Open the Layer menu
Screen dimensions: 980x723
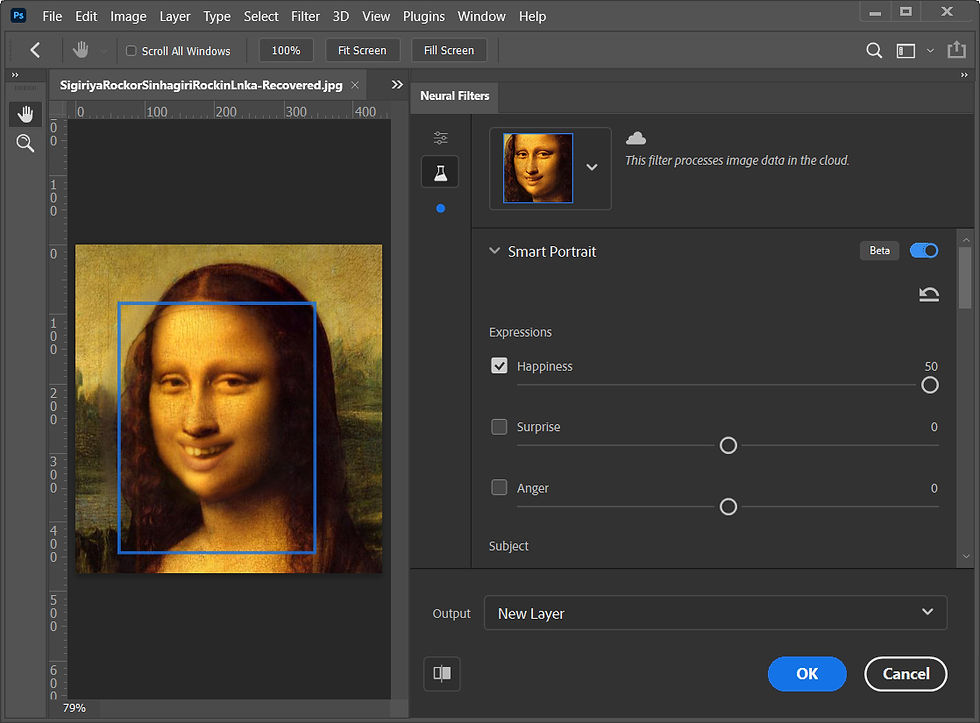pos(174,16)
